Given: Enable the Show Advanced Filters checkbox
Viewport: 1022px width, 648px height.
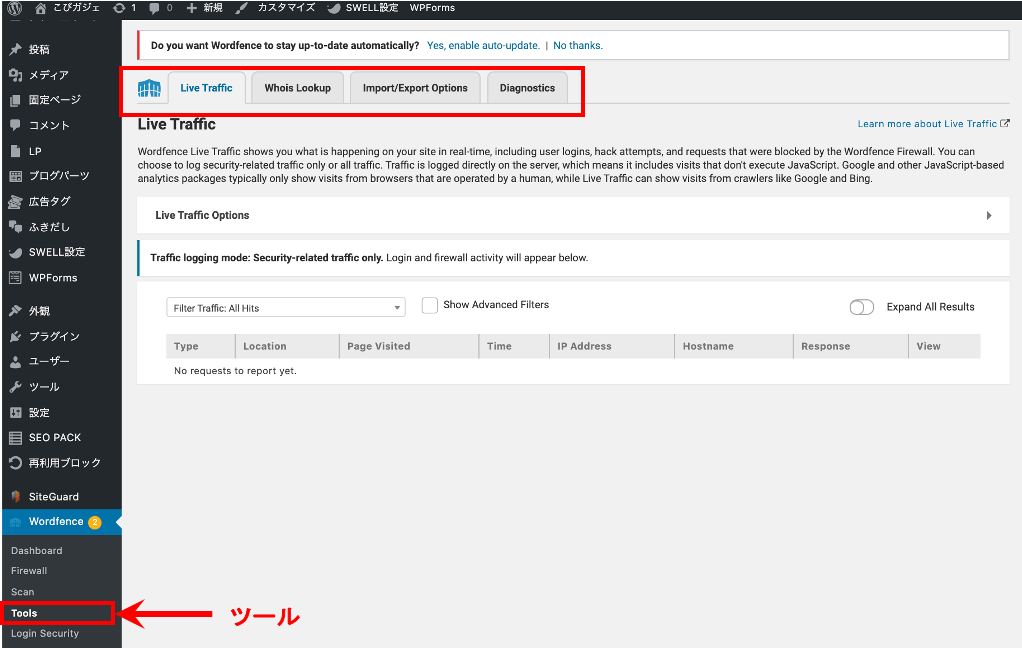Looking at the screenshot, I should pyautogui.click(x=430, y=305).
